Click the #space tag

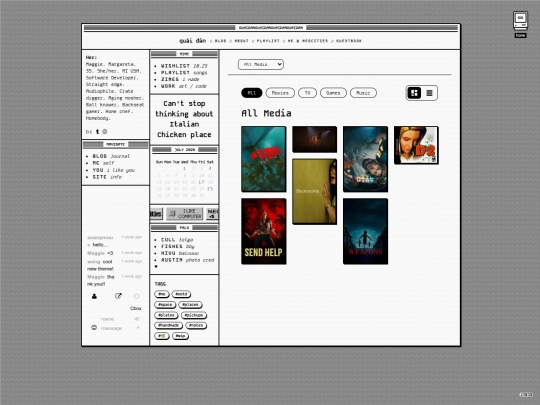(165, 305)
